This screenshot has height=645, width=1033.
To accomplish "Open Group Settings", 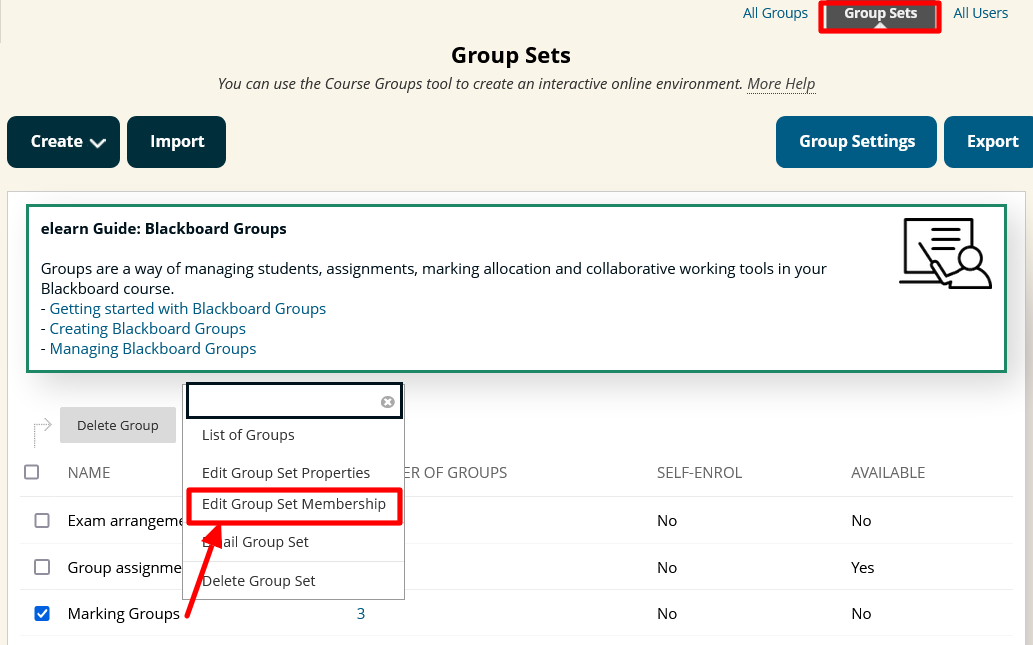I will pos(855,141).
